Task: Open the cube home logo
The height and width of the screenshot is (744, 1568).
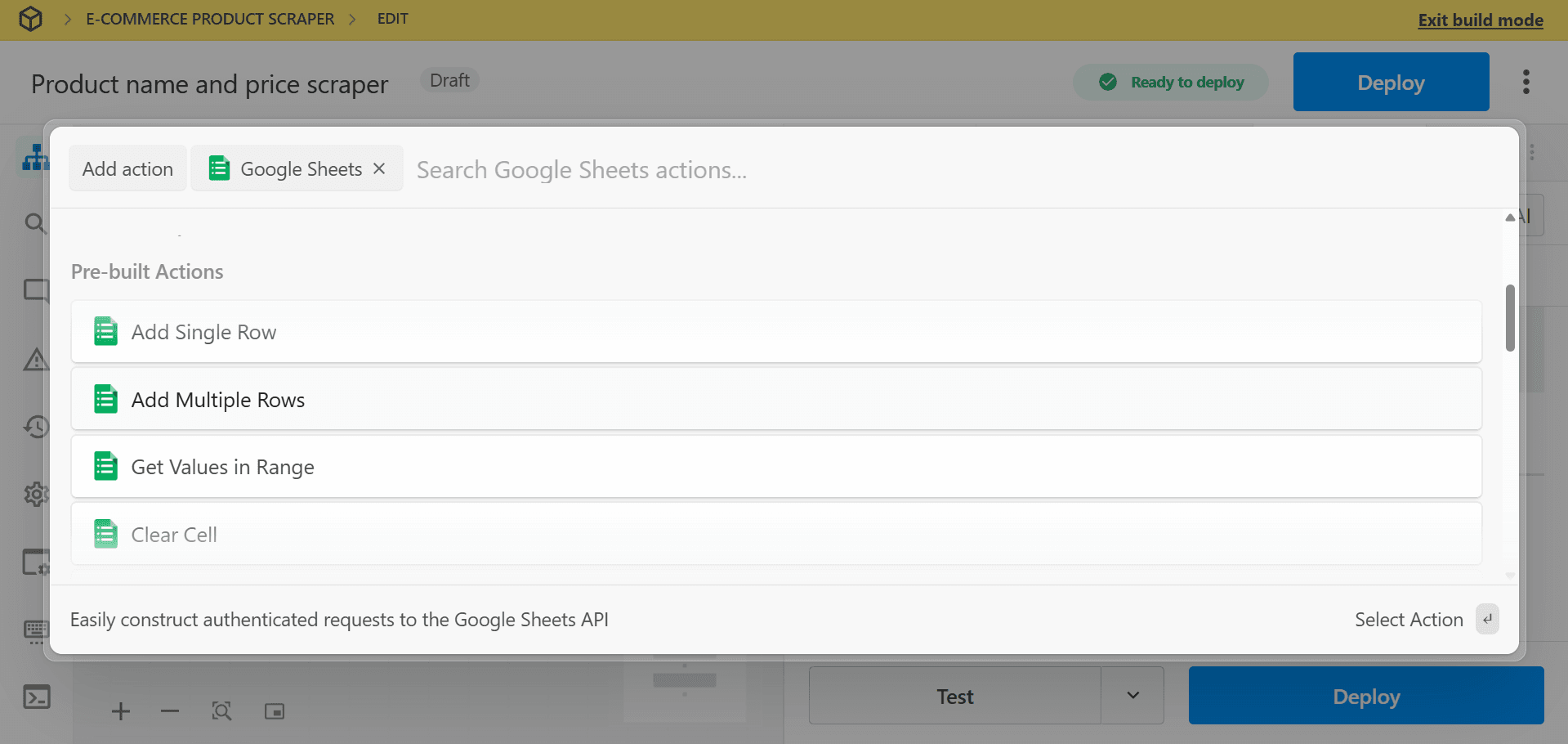Action: tap(30, 19)
